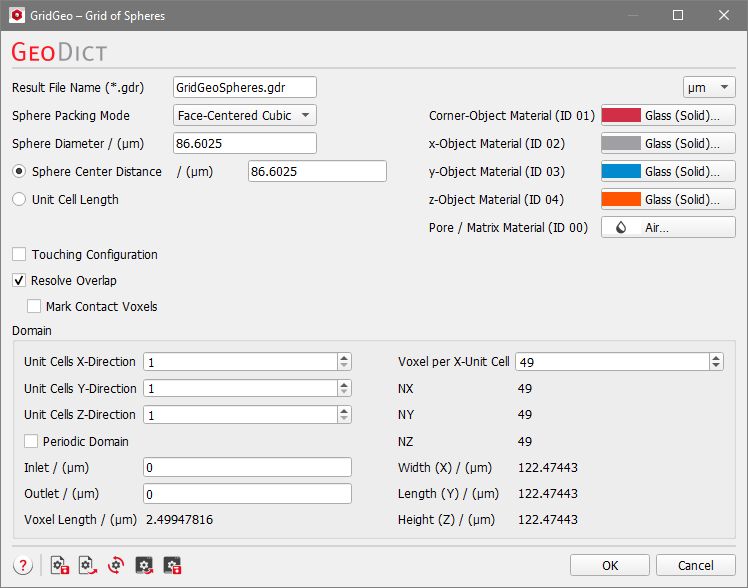This screenshot has height=588, width=748.
Task: Expand the Voxel per X-Unit Cell spinner
Action: (x=716, y=362)
